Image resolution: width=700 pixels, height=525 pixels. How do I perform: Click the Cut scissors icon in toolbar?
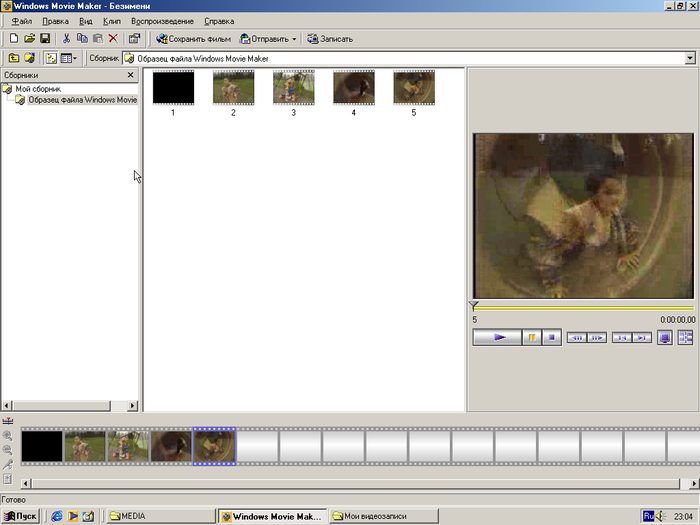pos(67,39)
